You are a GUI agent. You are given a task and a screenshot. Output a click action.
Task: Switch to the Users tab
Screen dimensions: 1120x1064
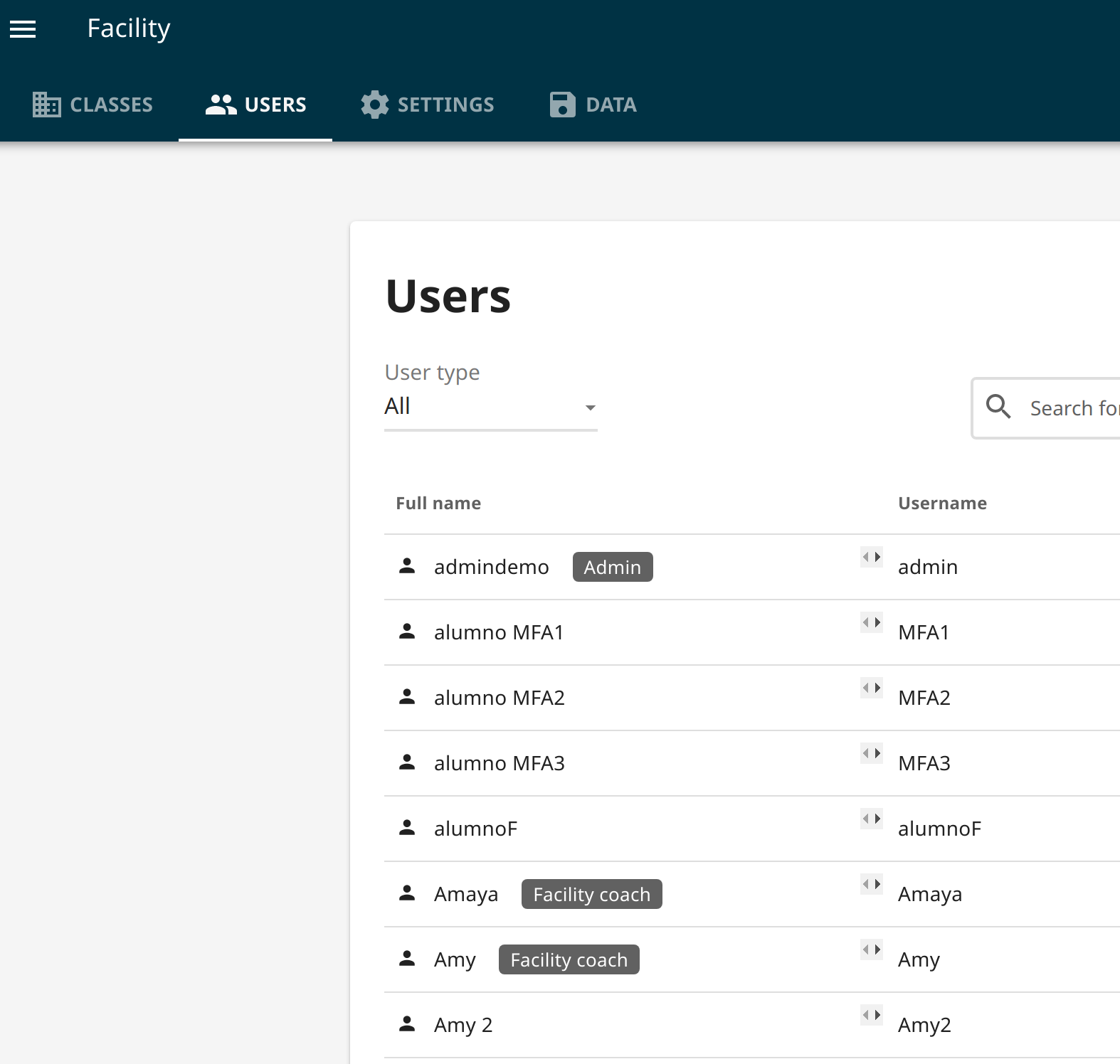[255, 105]
